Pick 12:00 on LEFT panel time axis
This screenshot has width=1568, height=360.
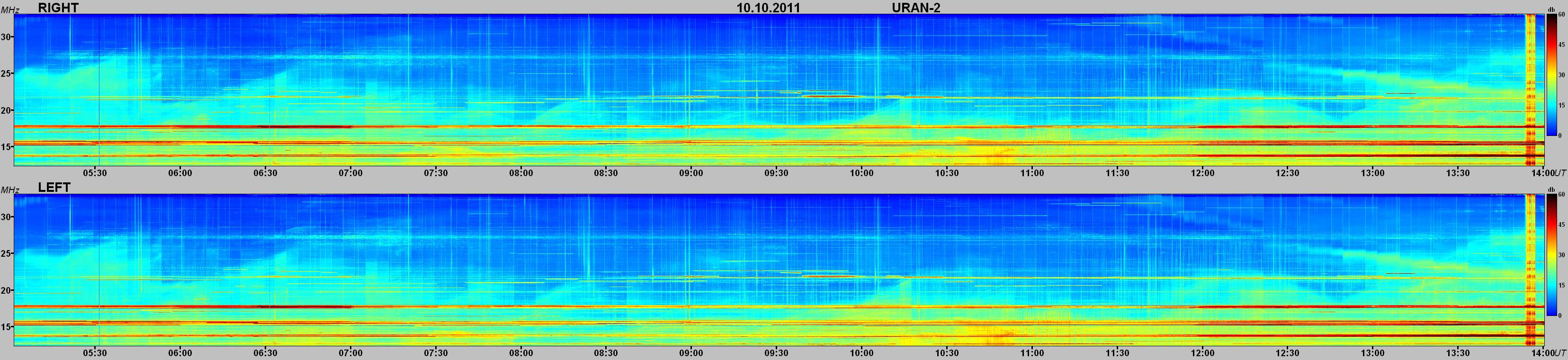[1203, 353]
